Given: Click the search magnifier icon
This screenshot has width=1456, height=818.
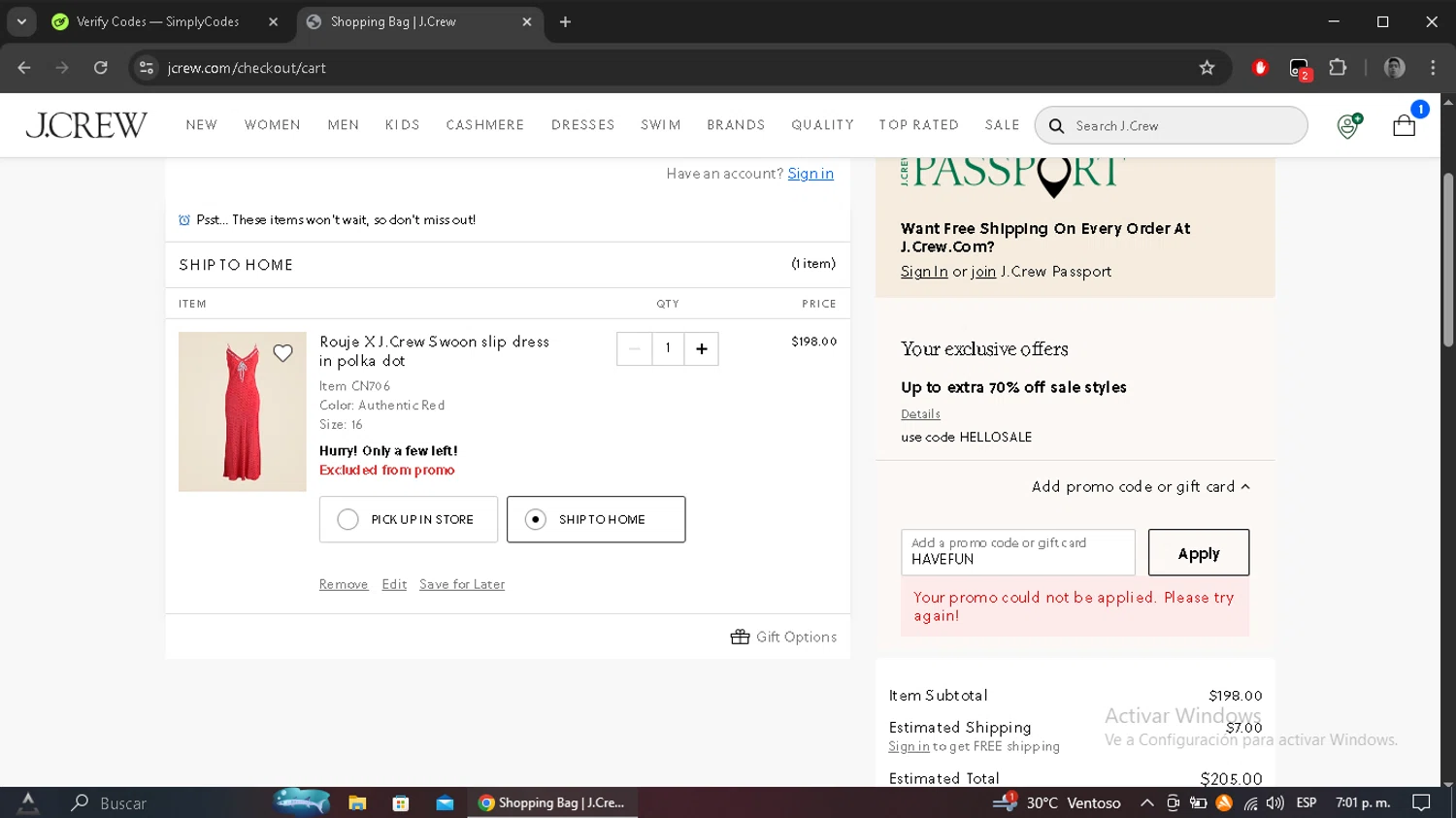Looking at the screenshot, I should (x=1056, y=126).
